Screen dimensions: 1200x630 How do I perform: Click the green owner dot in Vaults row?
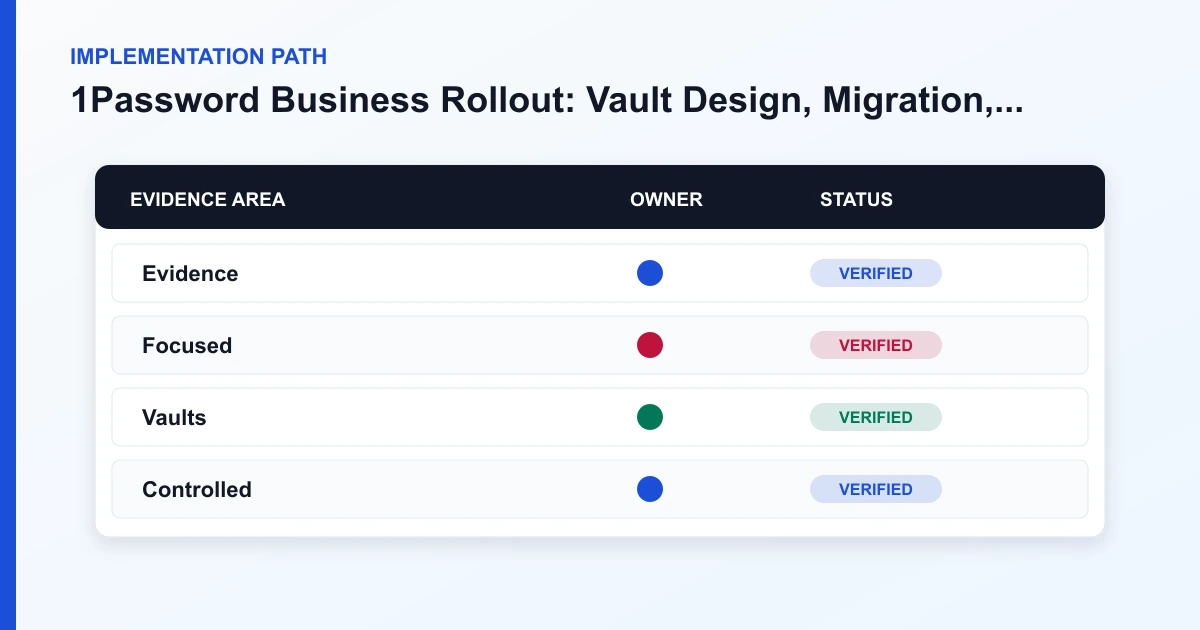pos(650,417)
